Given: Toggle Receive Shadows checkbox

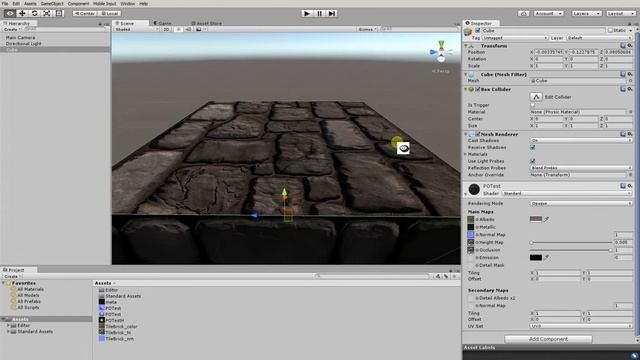Looking at the screenshot, I should (x=533, y=147).
